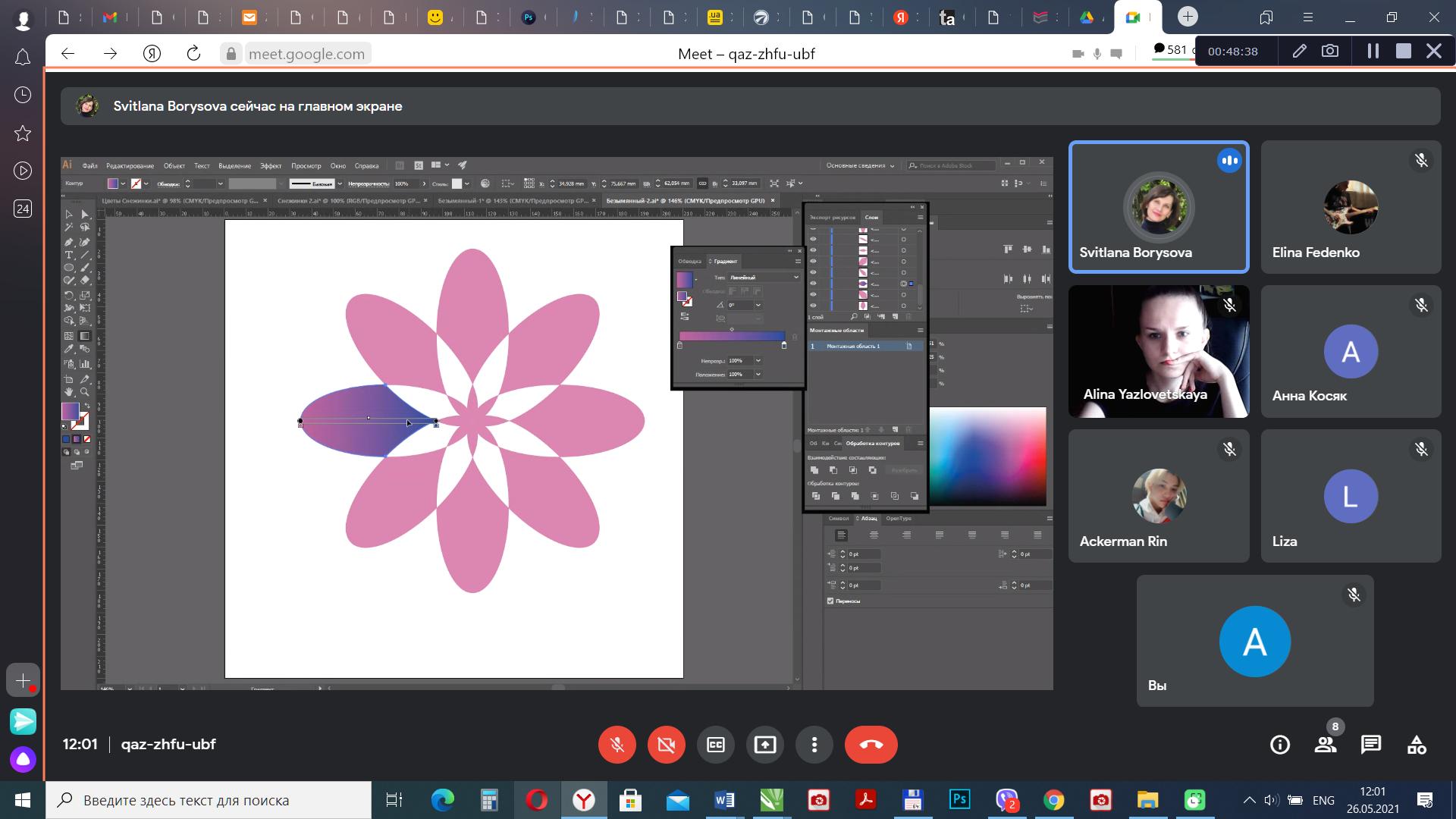Switch to the Google Drive browser tab

point(1087,17)
